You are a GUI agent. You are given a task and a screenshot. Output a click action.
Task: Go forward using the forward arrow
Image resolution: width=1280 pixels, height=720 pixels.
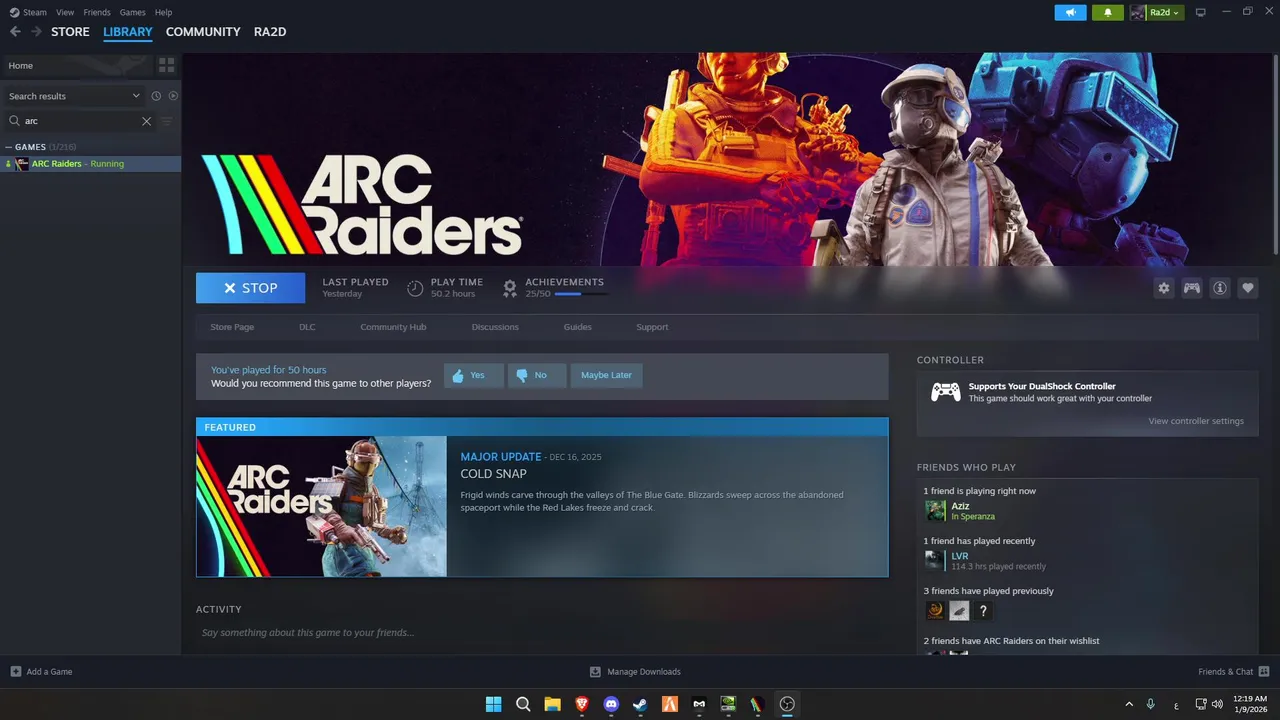click(36, 32)
